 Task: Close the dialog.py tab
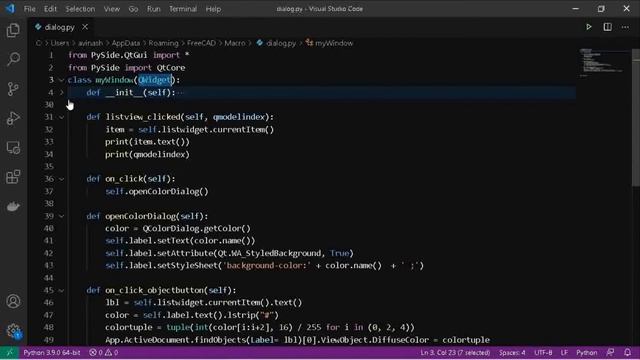pos(85,27)
